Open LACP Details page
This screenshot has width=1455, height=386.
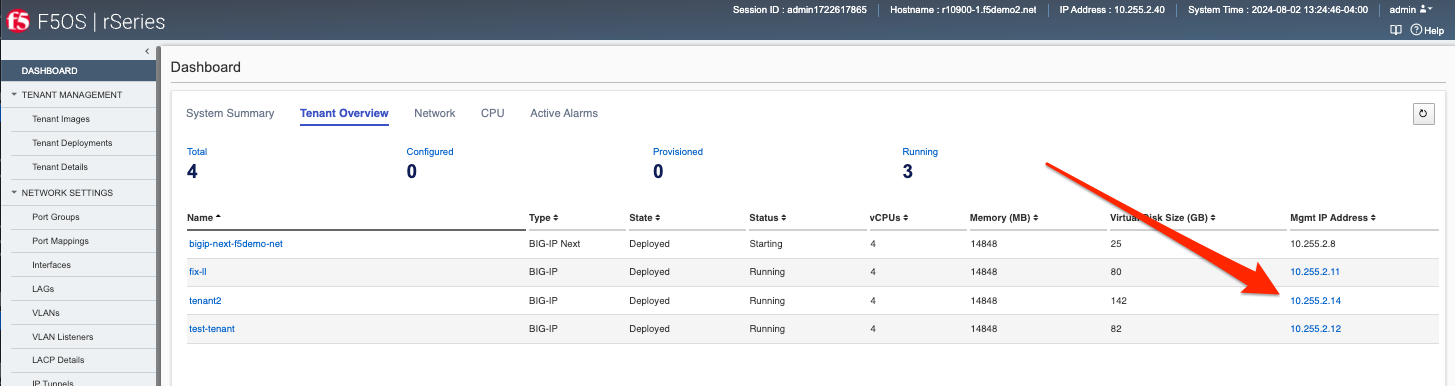[x=58, y=360]
